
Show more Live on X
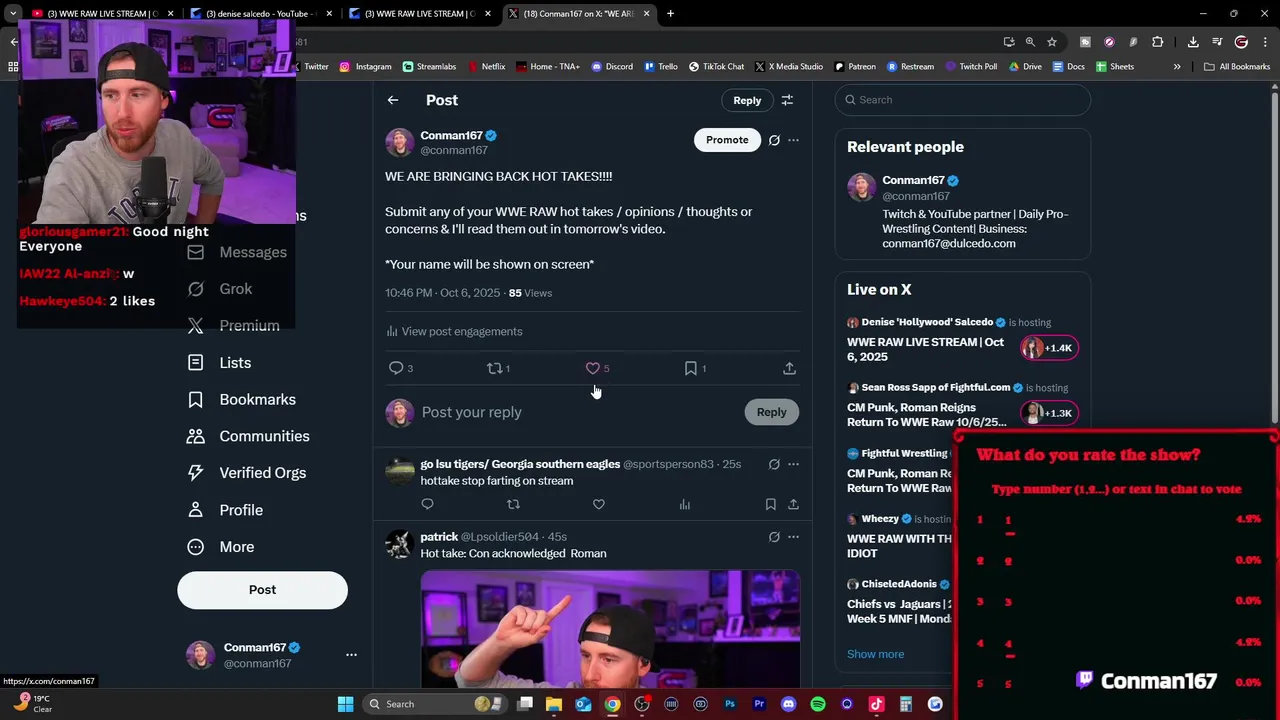pos(875,654)
